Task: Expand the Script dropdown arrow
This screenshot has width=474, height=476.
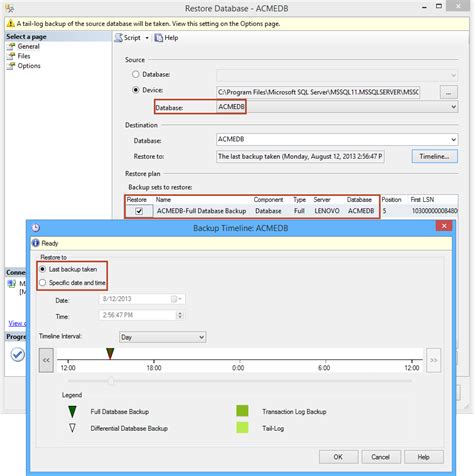Action: pos(147,38)
